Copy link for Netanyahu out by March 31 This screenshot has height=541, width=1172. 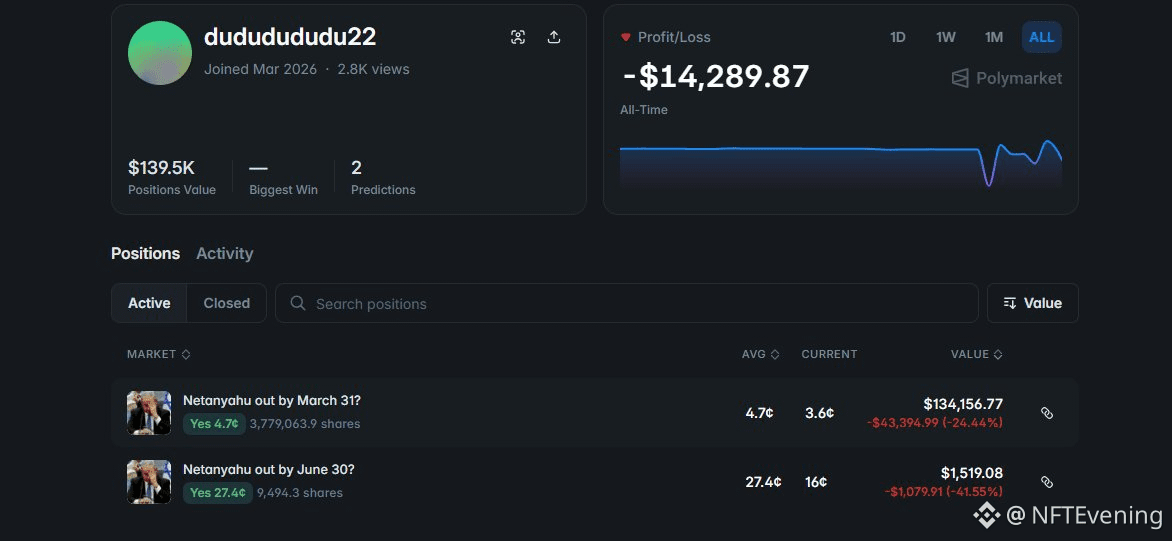pos(1046,412)
